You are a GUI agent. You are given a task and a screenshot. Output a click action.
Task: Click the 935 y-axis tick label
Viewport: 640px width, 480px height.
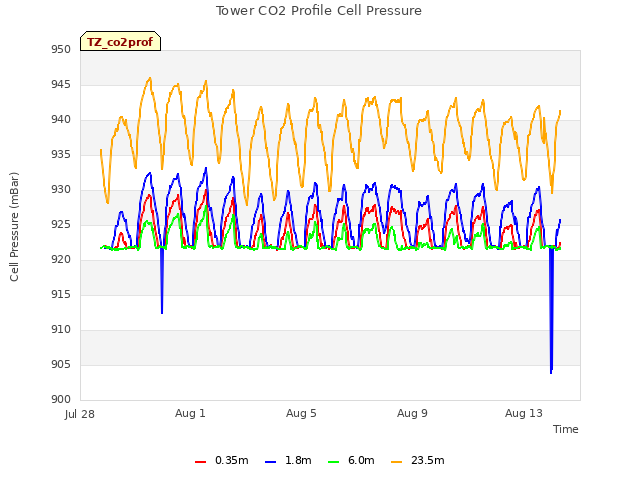tap(61, 155)
